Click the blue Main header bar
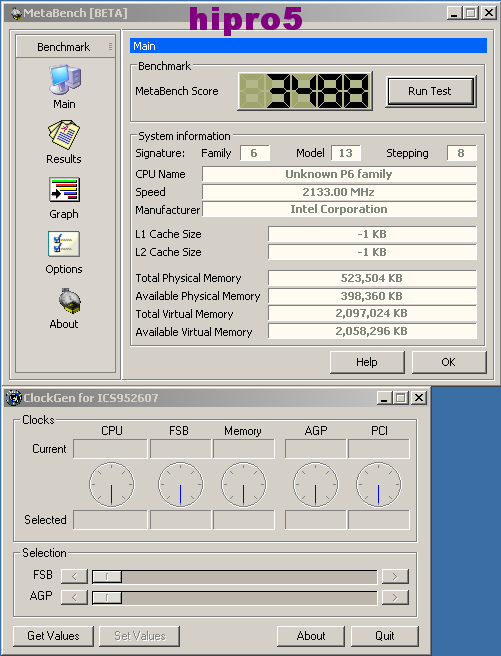 pyautogui.click(x=308, y=46)
